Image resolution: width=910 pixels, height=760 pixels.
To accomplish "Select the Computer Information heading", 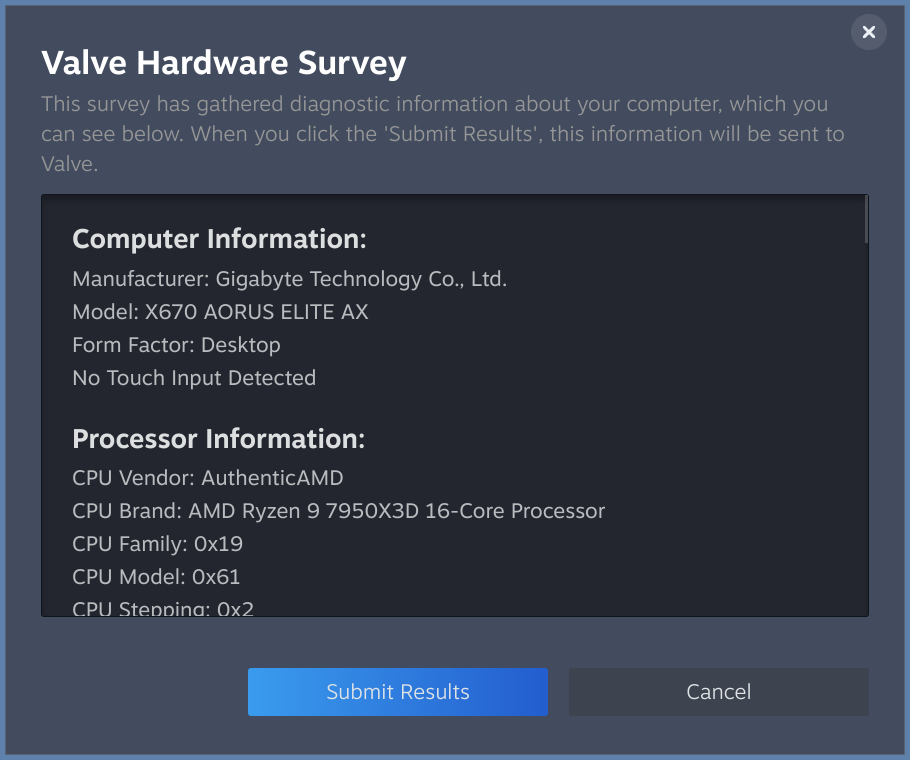I will [x=220, y=240].
